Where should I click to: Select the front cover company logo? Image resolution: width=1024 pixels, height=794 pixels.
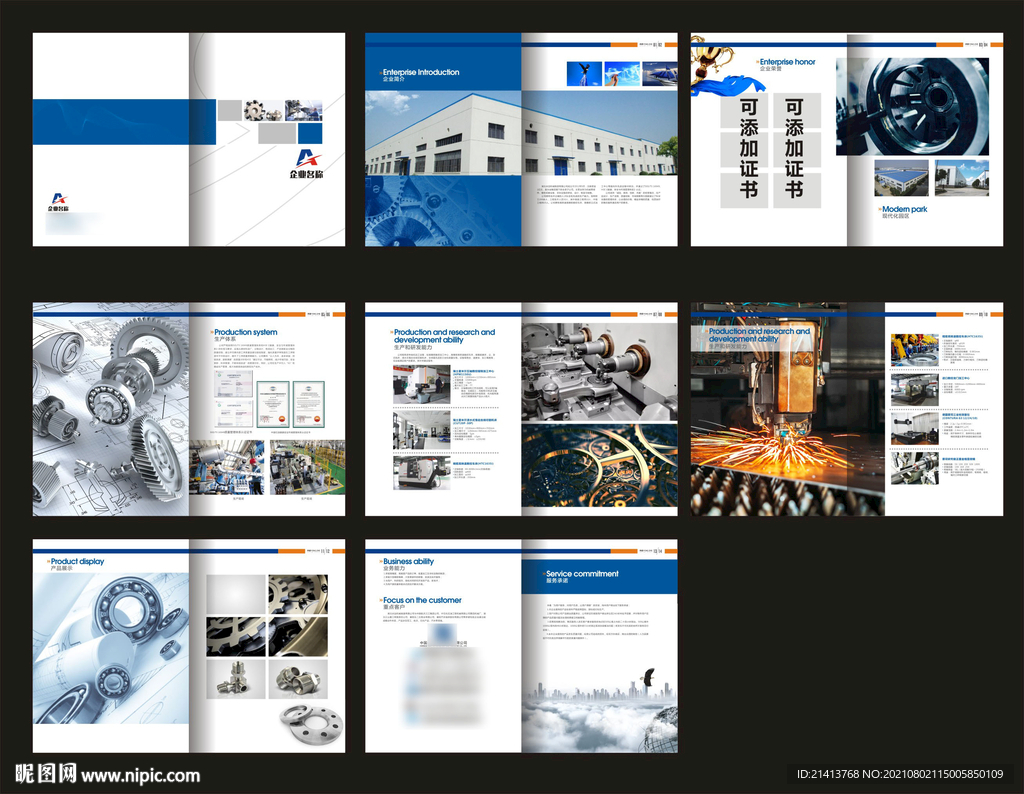[x=306, y=164]
